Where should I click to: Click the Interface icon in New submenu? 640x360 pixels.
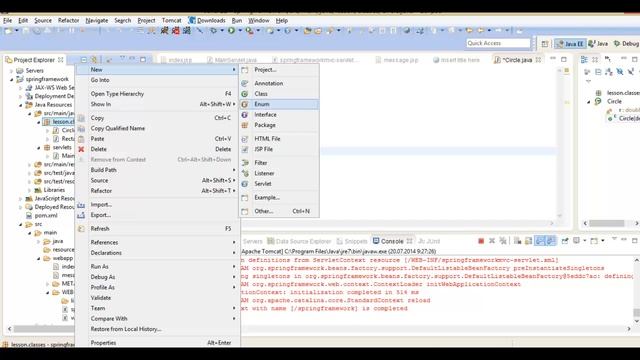(x=245, y=115)
